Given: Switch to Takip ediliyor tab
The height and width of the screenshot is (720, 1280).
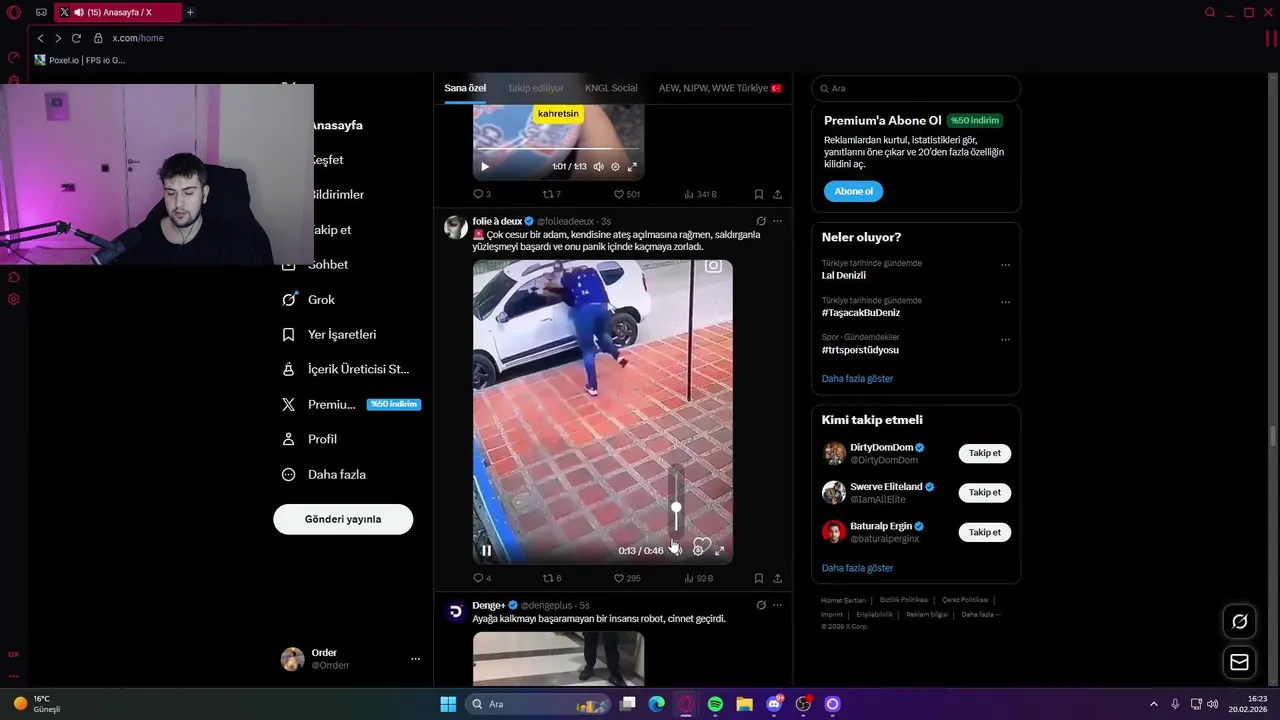Looking at the screenshot, I should (535, 88).
